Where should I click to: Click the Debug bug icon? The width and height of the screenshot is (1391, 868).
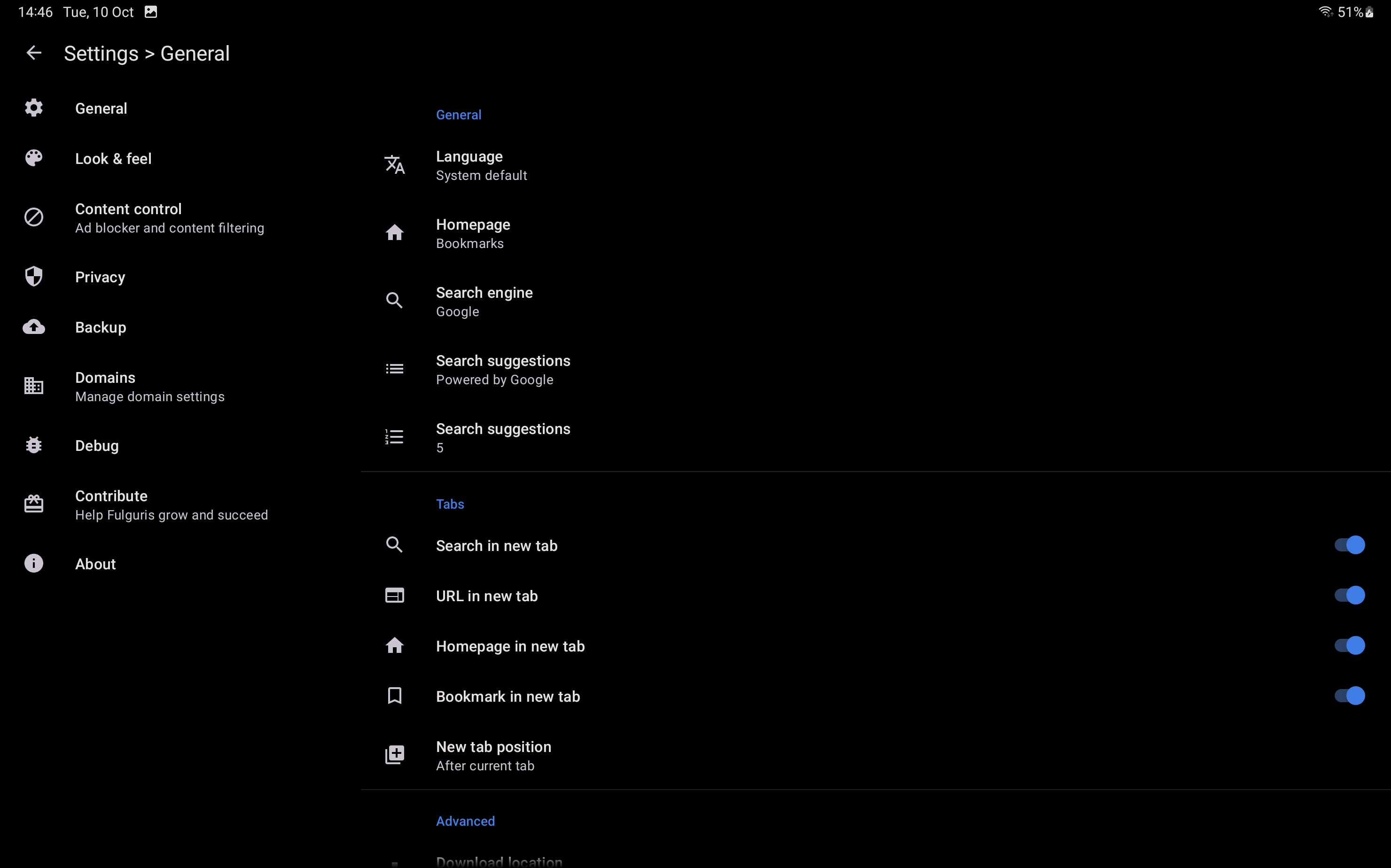tap(34, 445)
